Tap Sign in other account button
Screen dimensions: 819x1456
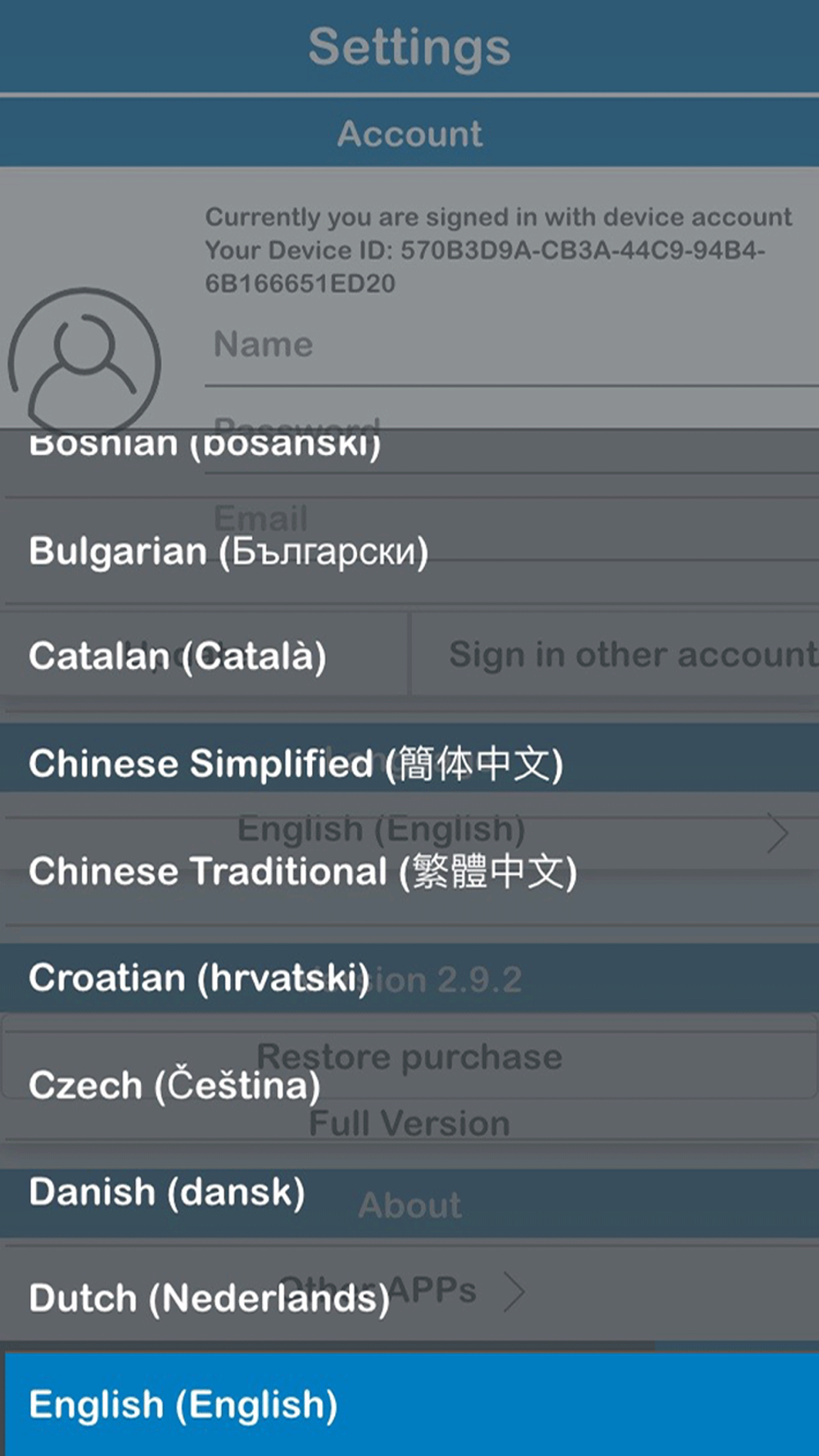point(615,654)
